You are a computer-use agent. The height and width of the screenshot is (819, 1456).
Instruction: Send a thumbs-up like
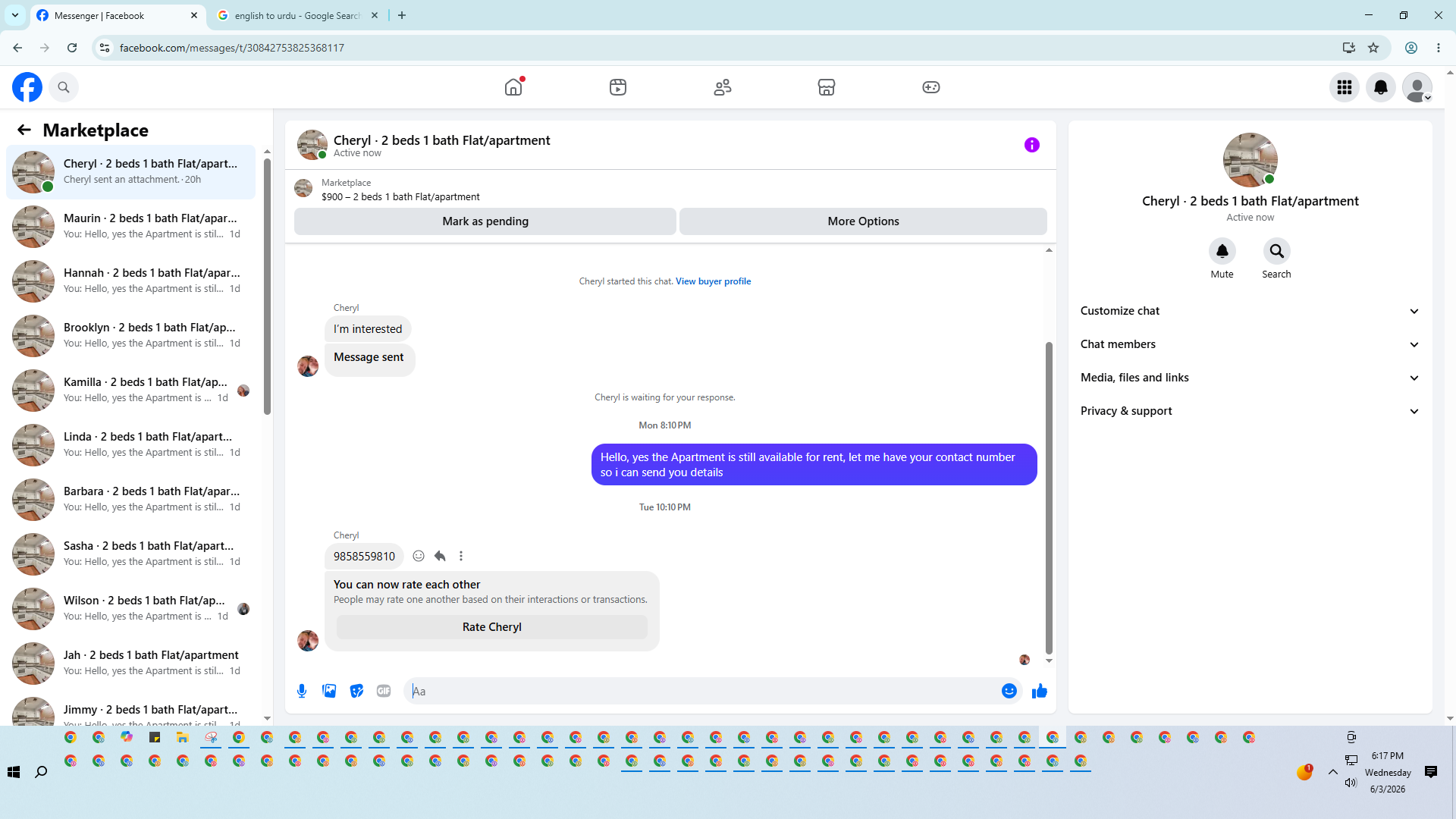click(1040, 691)
